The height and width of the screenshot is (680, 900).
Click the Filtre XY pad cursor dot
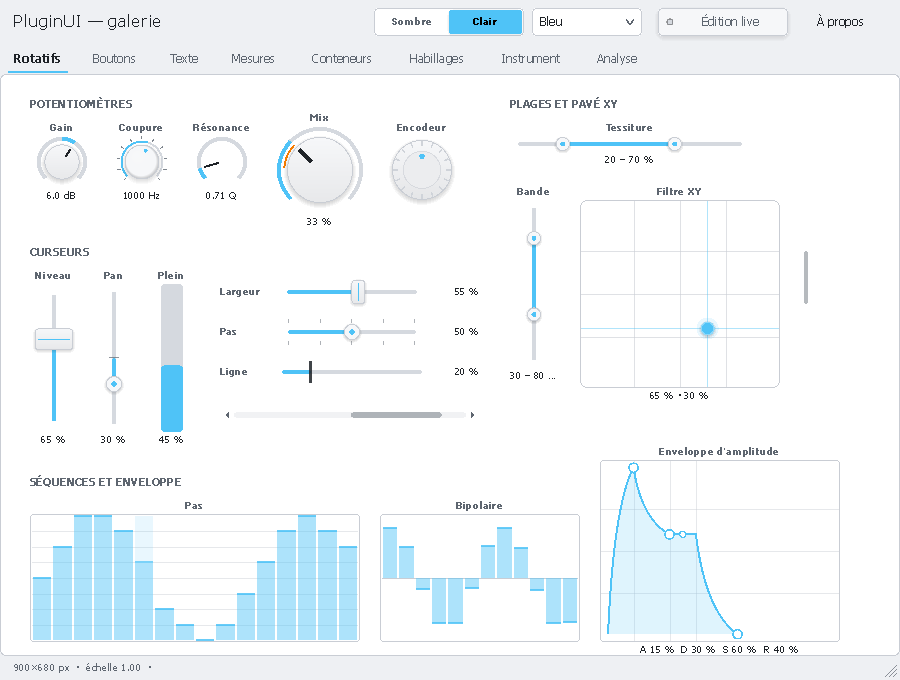[707, 328]
